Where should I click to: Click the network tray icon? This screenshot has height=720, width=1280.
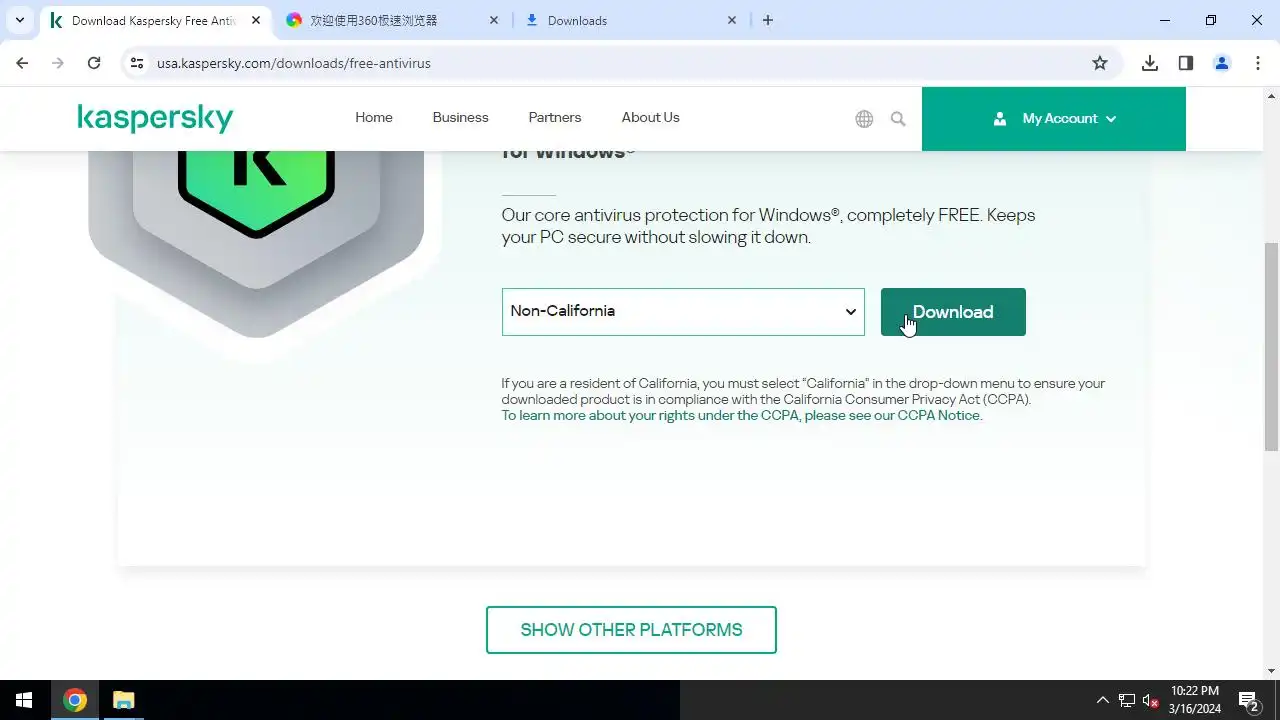coord(1127,700)
